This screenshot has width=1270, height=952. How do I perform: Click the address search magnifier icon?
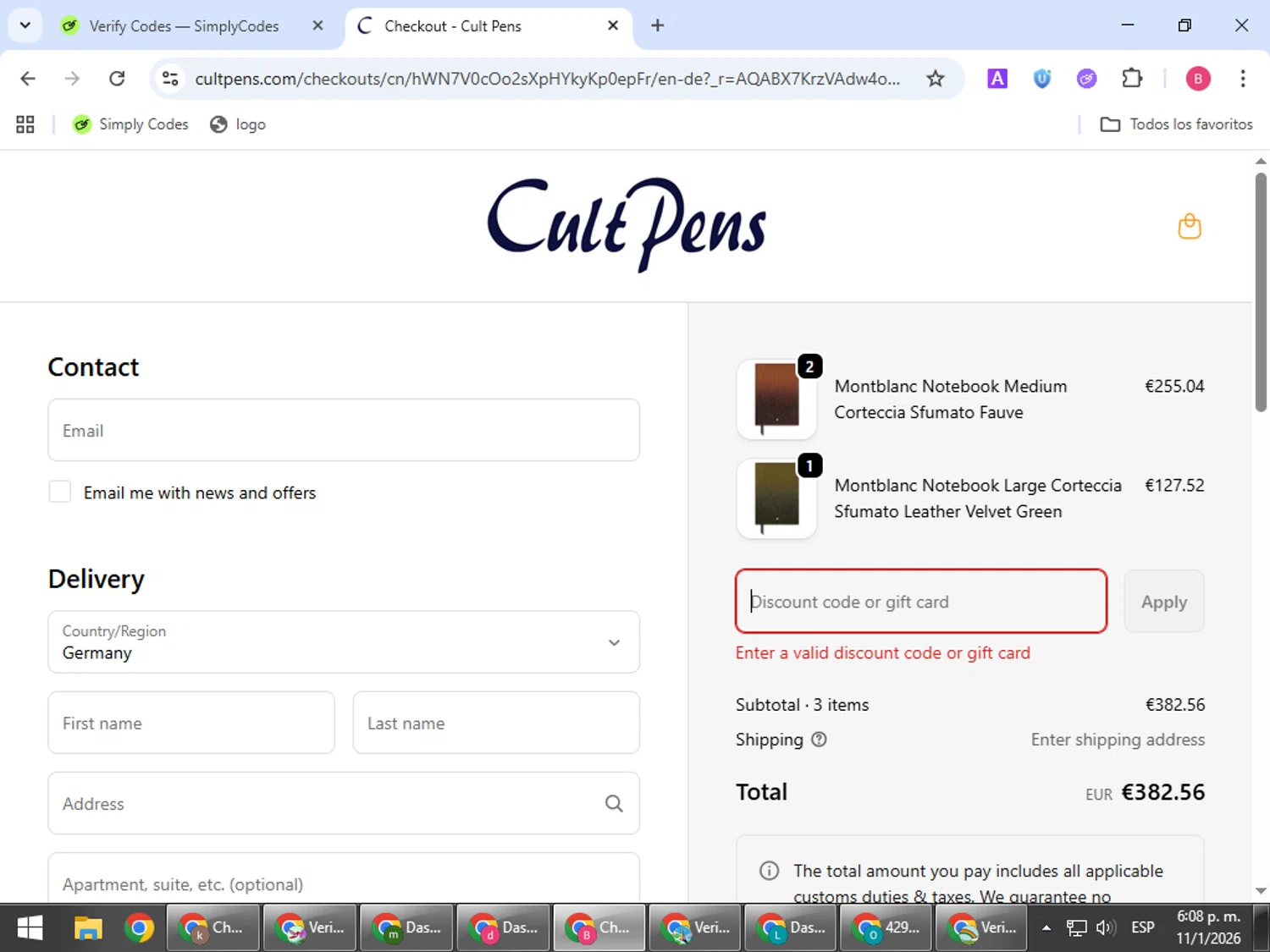[614, 803]
